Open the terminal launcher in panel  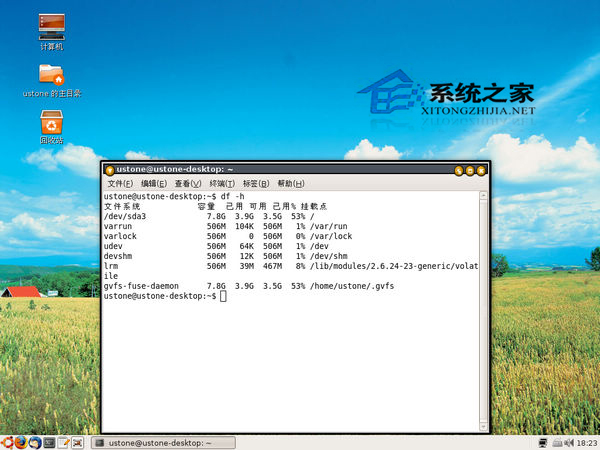49,442
